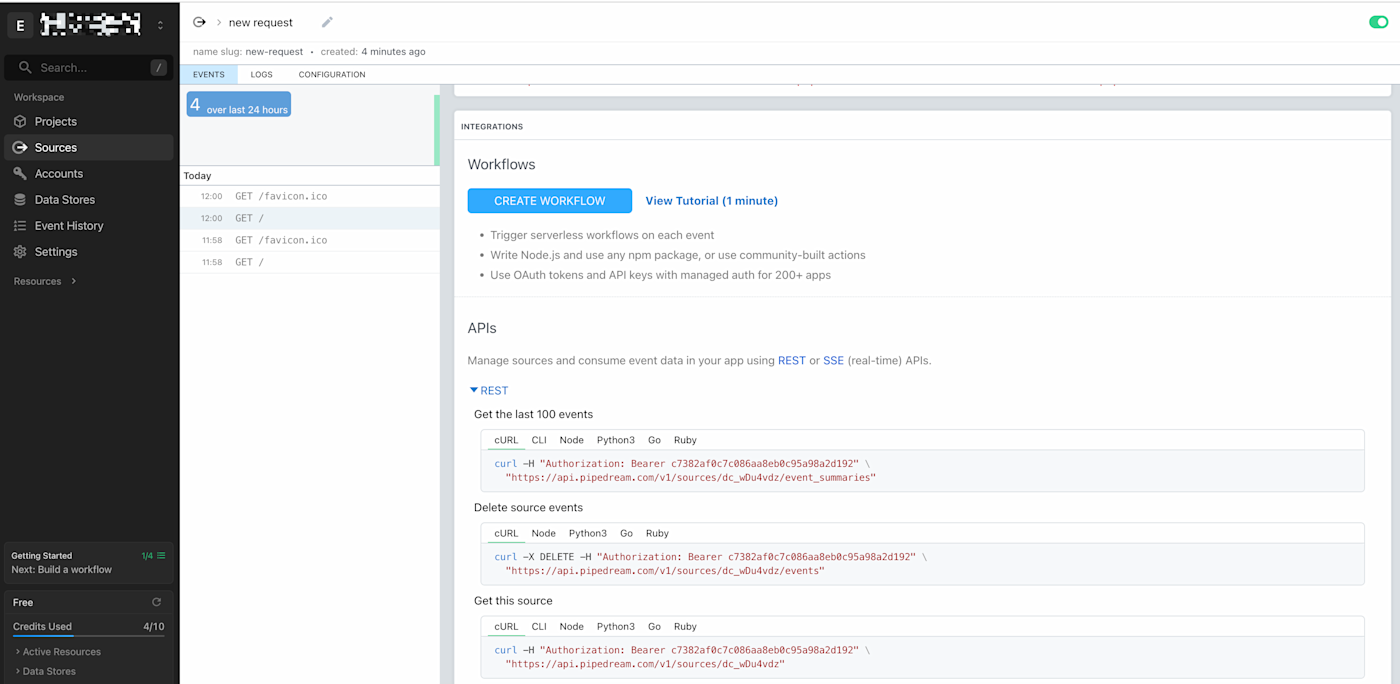Click the event_summaries curl code block
This screenshot has height=684, width=1400.
pos(922,471)
